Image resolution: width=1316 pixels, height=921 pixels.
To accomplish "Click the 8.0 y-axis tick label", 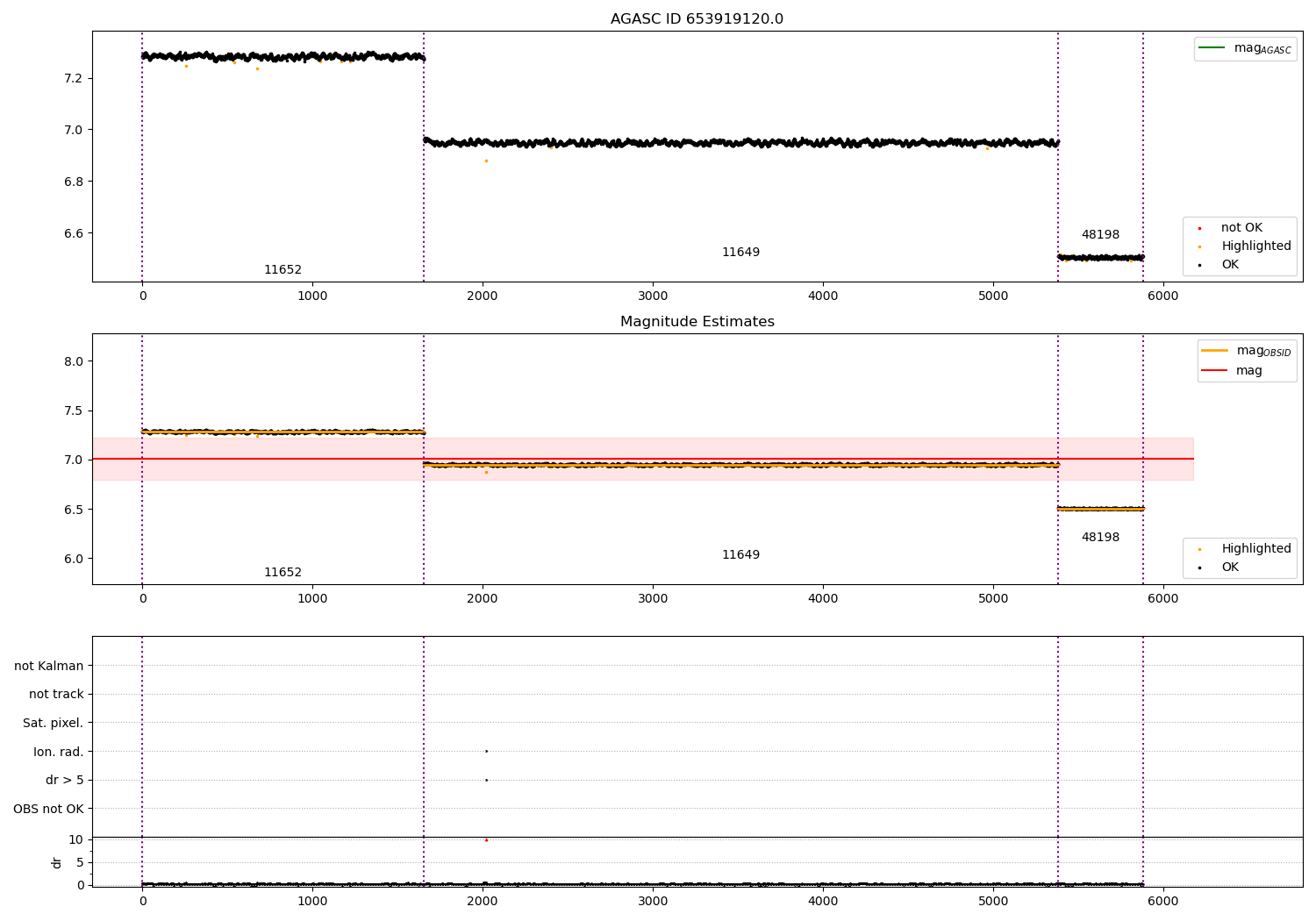I will (74, 361).
